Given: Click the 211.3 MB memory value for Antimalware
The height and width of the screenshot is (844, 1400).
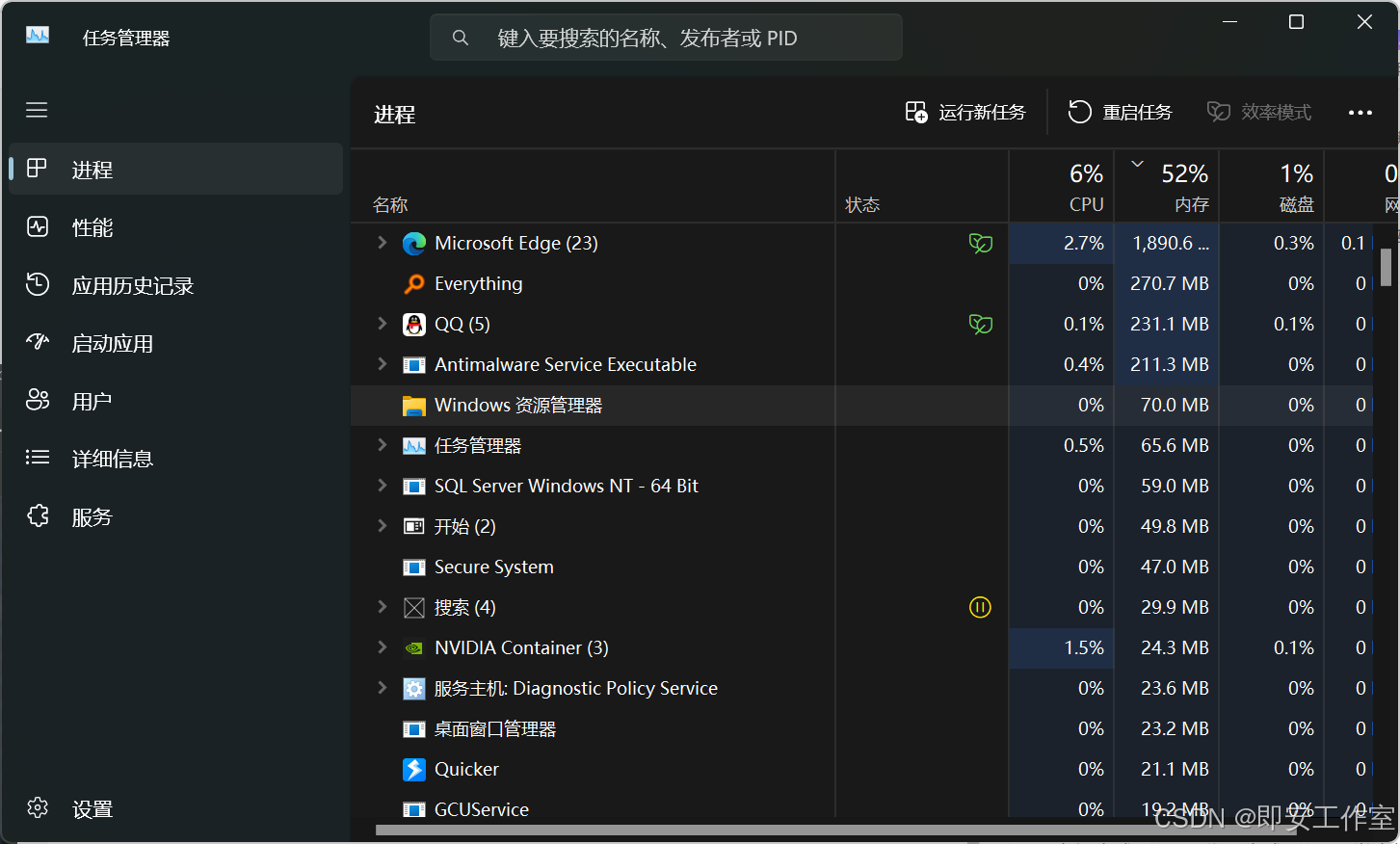Looking at the screenshot, I should coord(1170,365).
